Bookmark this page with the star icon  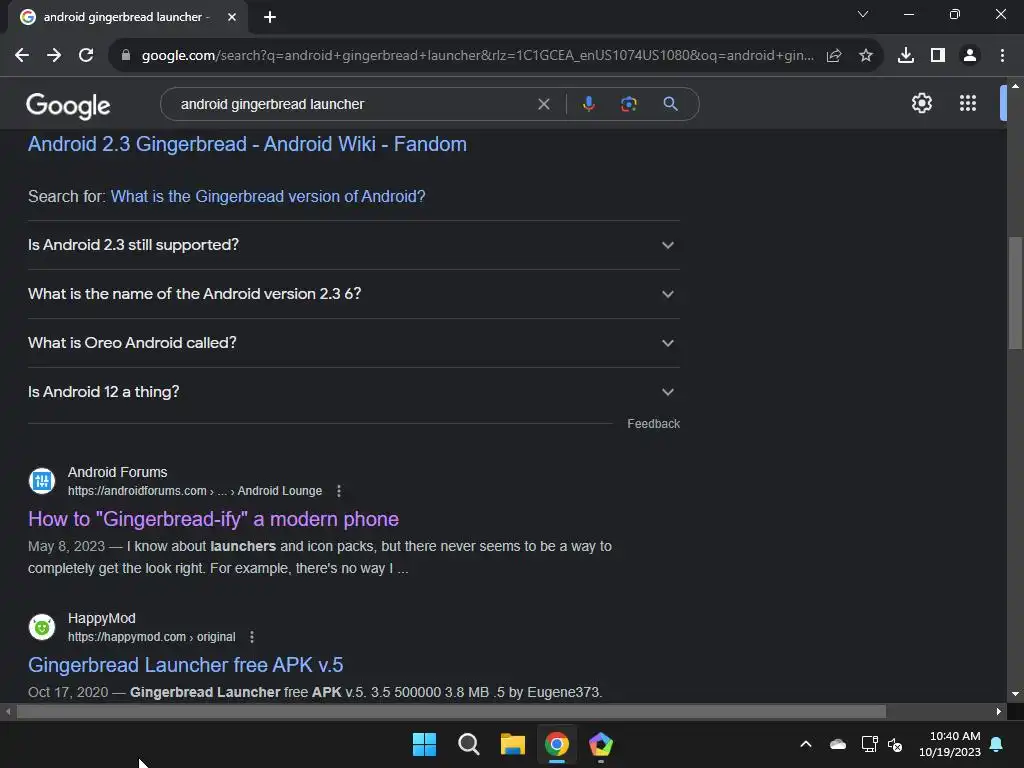pyautogui.click(x=866, y=56)
